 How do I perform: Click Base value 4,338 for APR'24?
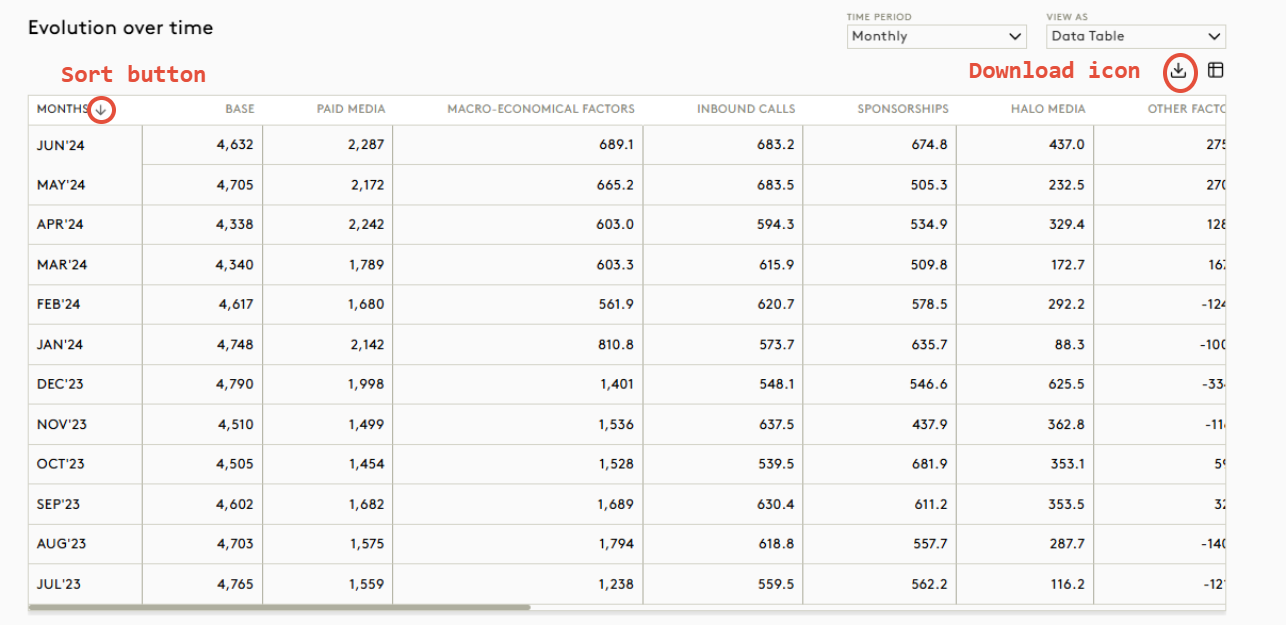pyautogui.click(x=236, y=224)
